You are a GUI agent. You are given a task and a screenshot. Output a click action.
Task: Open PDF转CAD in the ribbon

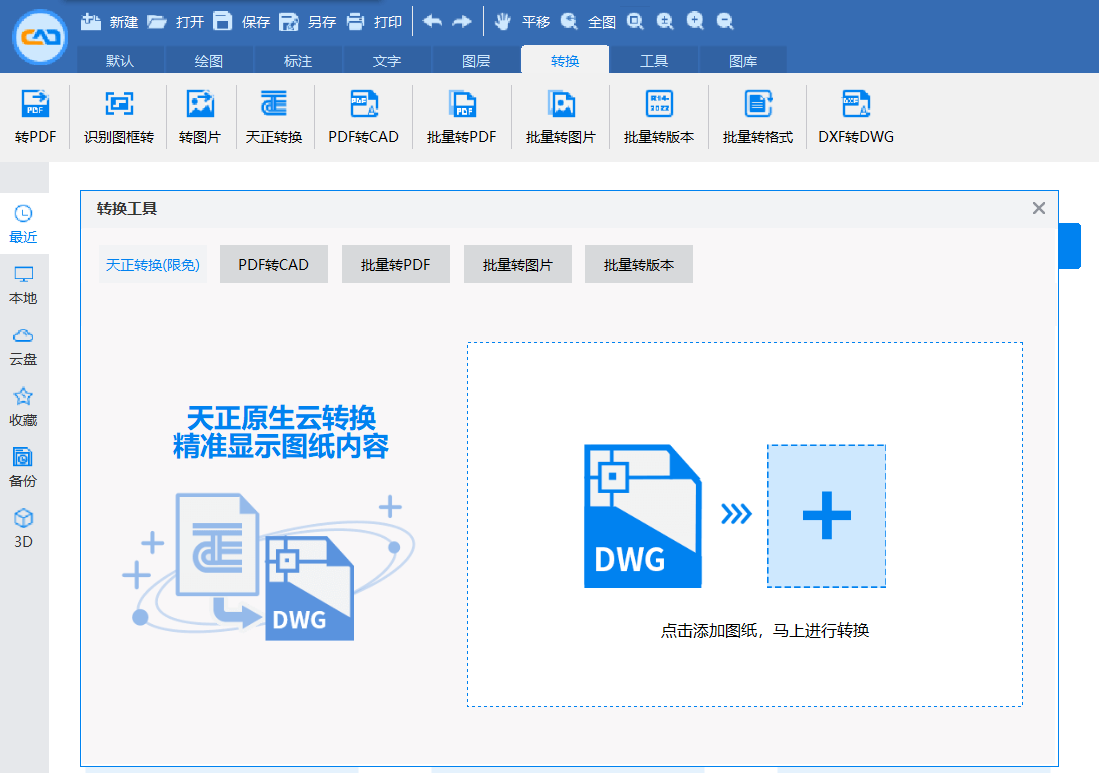point(364,117)
